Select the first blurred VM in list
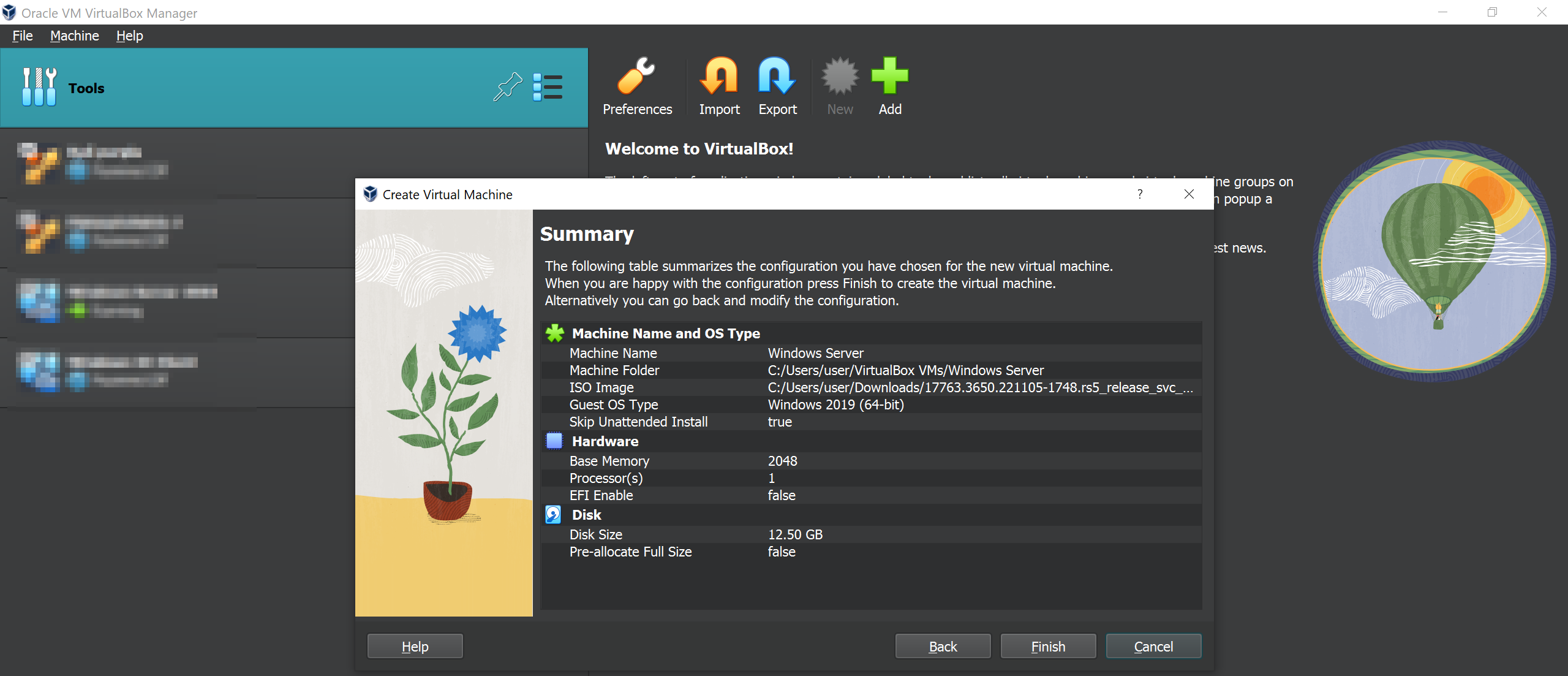 (178, 163)
